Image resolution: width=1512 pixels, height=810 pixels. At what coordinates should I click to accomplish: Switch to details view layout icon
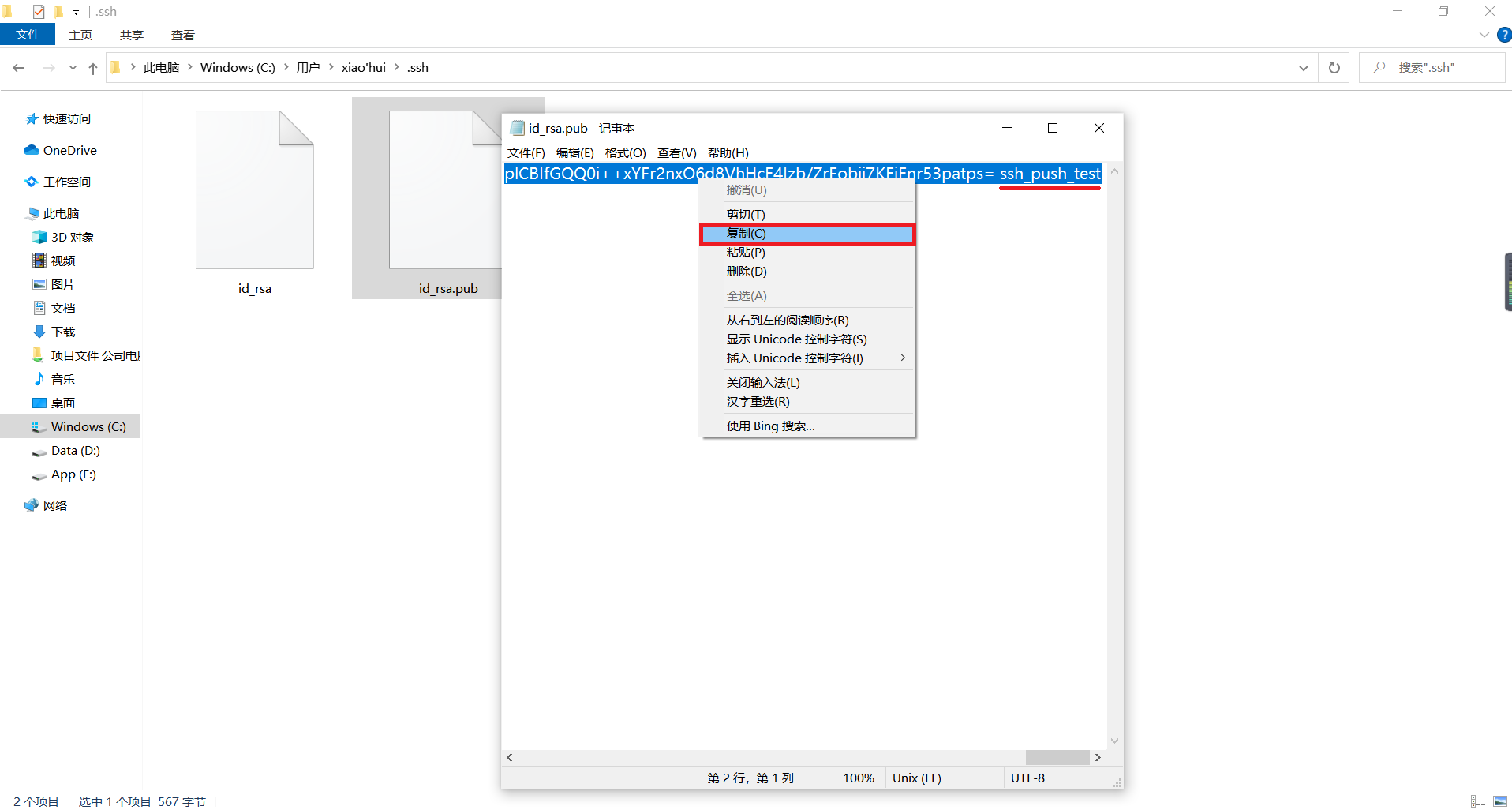(x=1478, y=801)
